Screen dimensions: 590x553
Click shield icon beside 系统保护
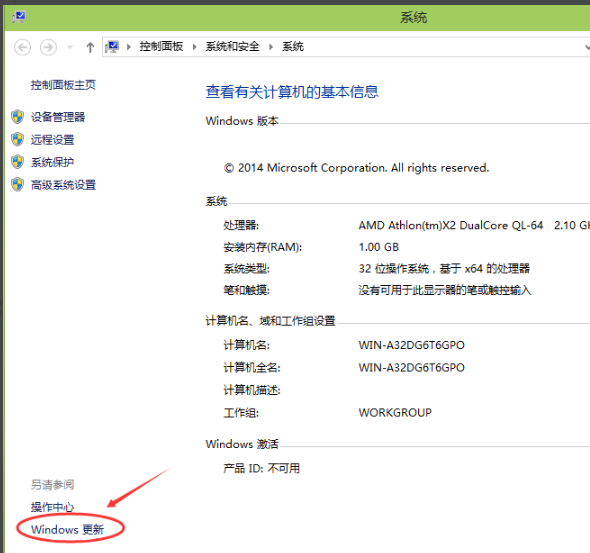pos(17,162)
